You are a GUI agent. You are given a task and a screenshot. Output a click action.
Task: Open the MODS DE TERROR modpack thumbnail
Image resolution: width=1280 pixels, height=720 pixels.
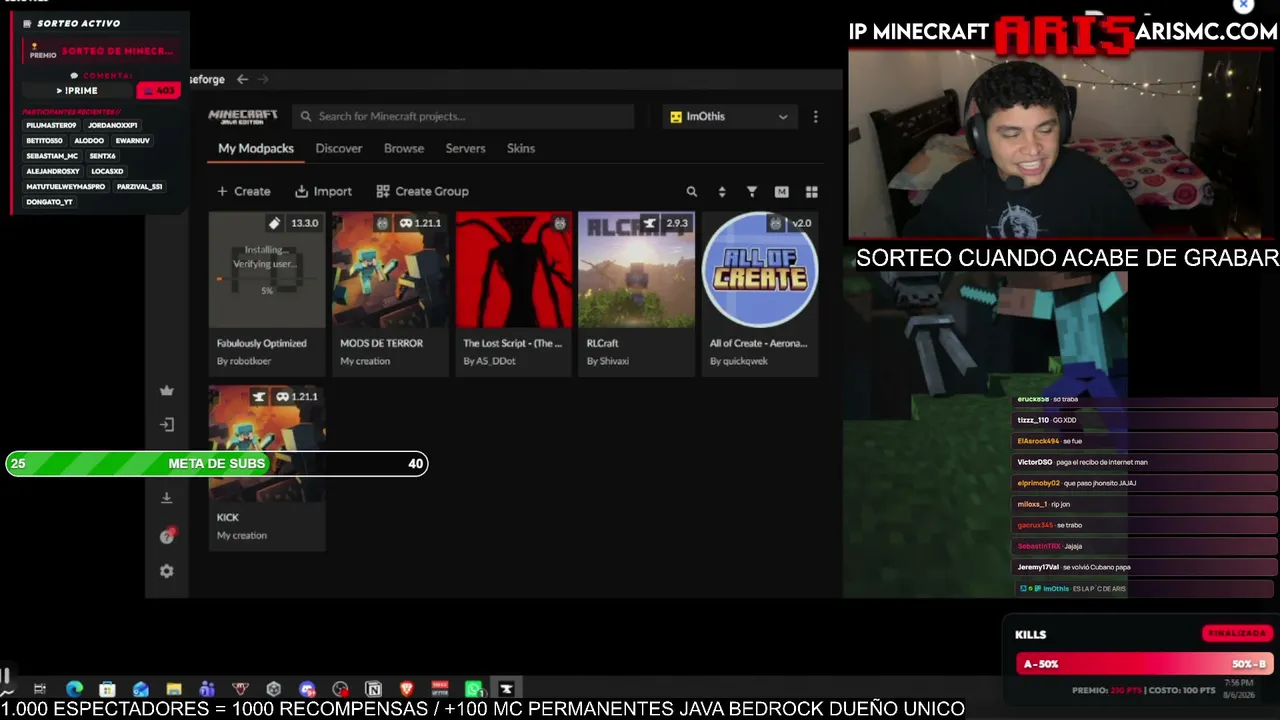(390, 270)
